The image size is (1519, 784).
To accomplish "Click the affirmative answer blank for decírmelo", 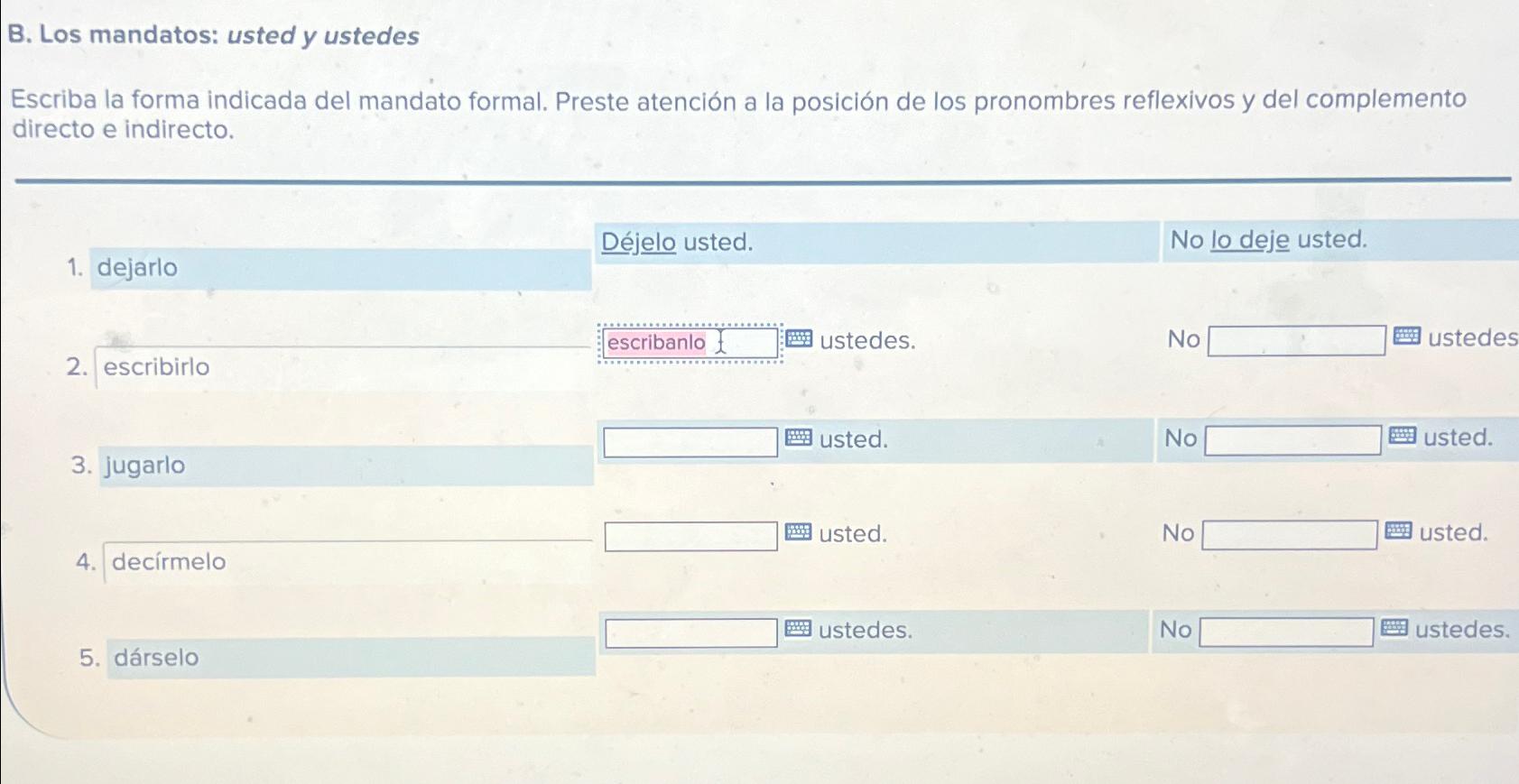I will [x=690, y=535].
